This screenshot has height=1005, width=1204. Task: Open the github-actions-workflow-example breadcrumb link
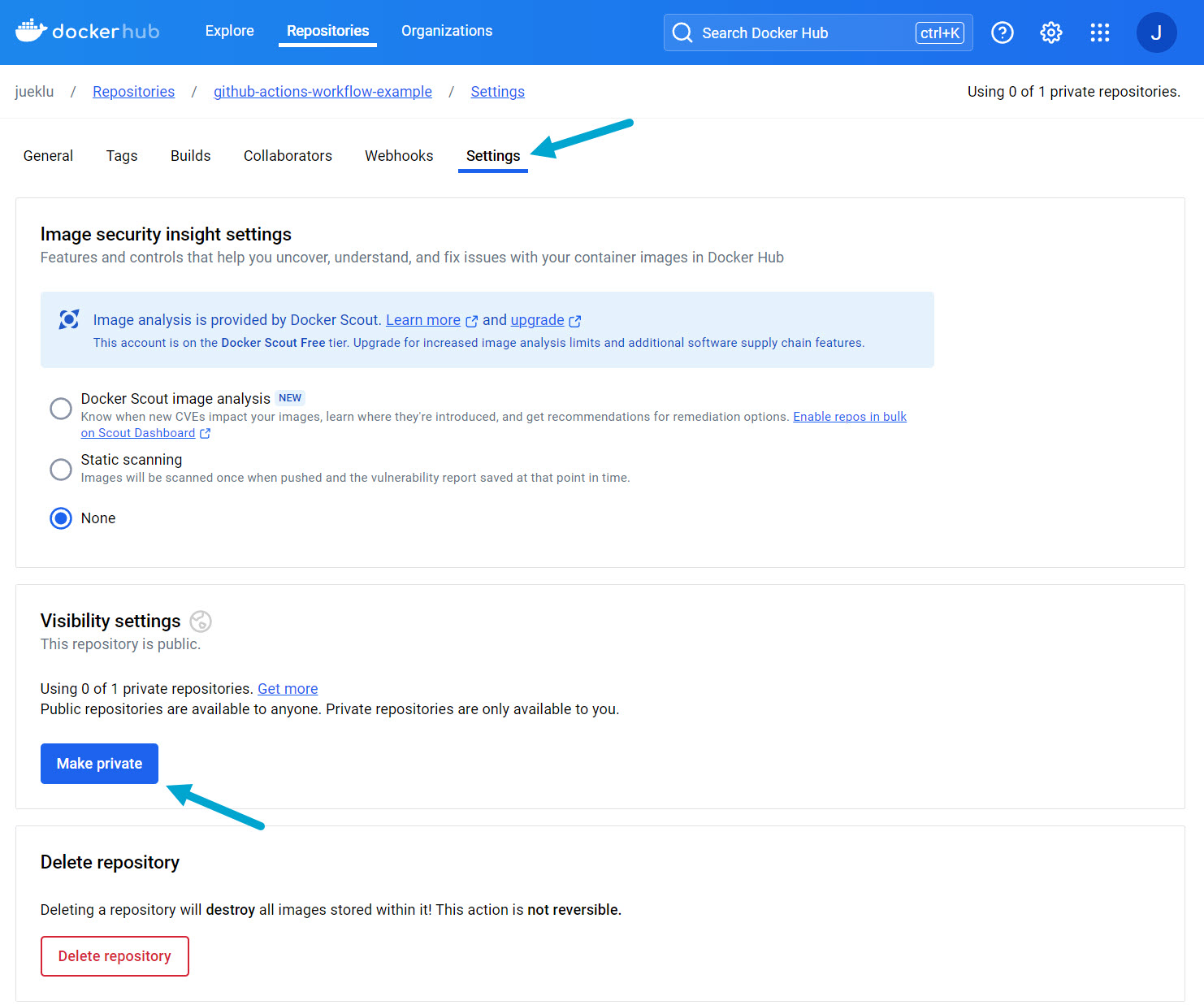(323, 92)
